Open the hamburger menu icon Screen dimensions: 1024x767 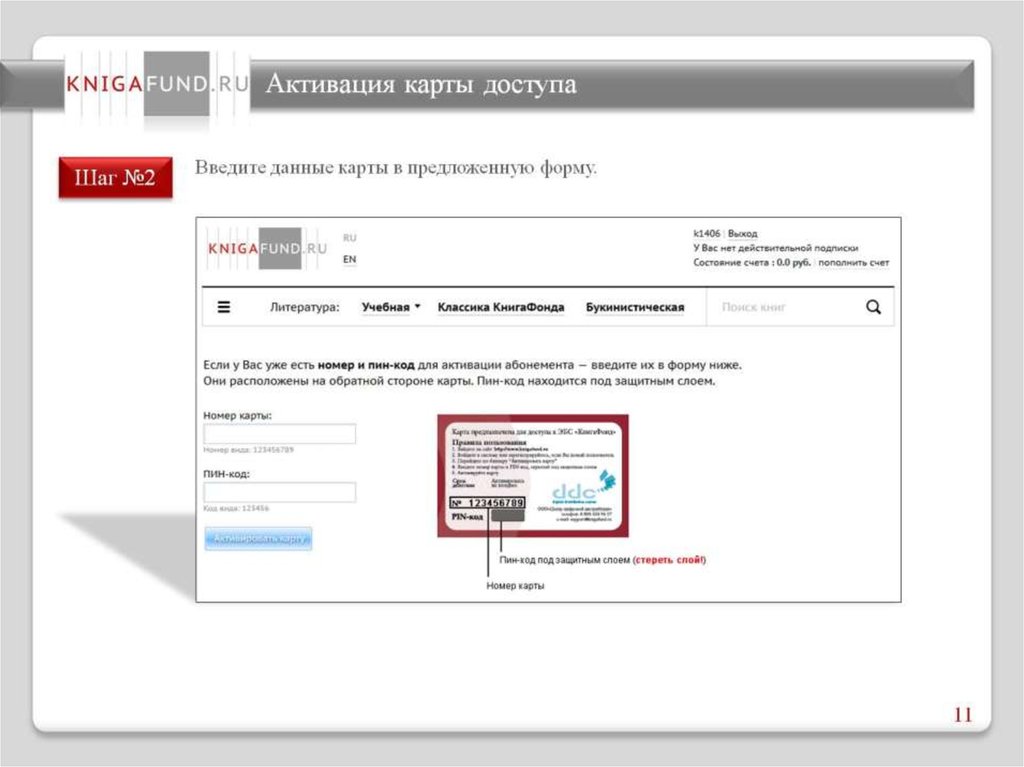(x=224, y=307)
